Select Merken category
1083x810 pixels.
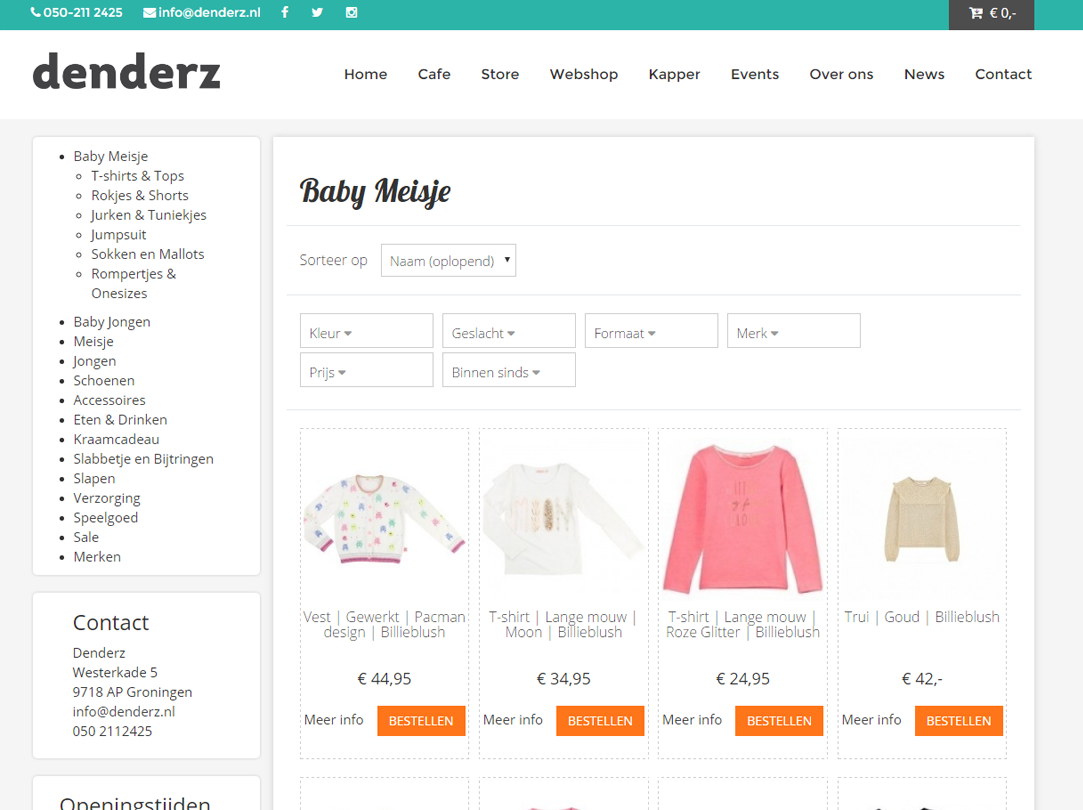pyautogui.click(x=97, y=557)
